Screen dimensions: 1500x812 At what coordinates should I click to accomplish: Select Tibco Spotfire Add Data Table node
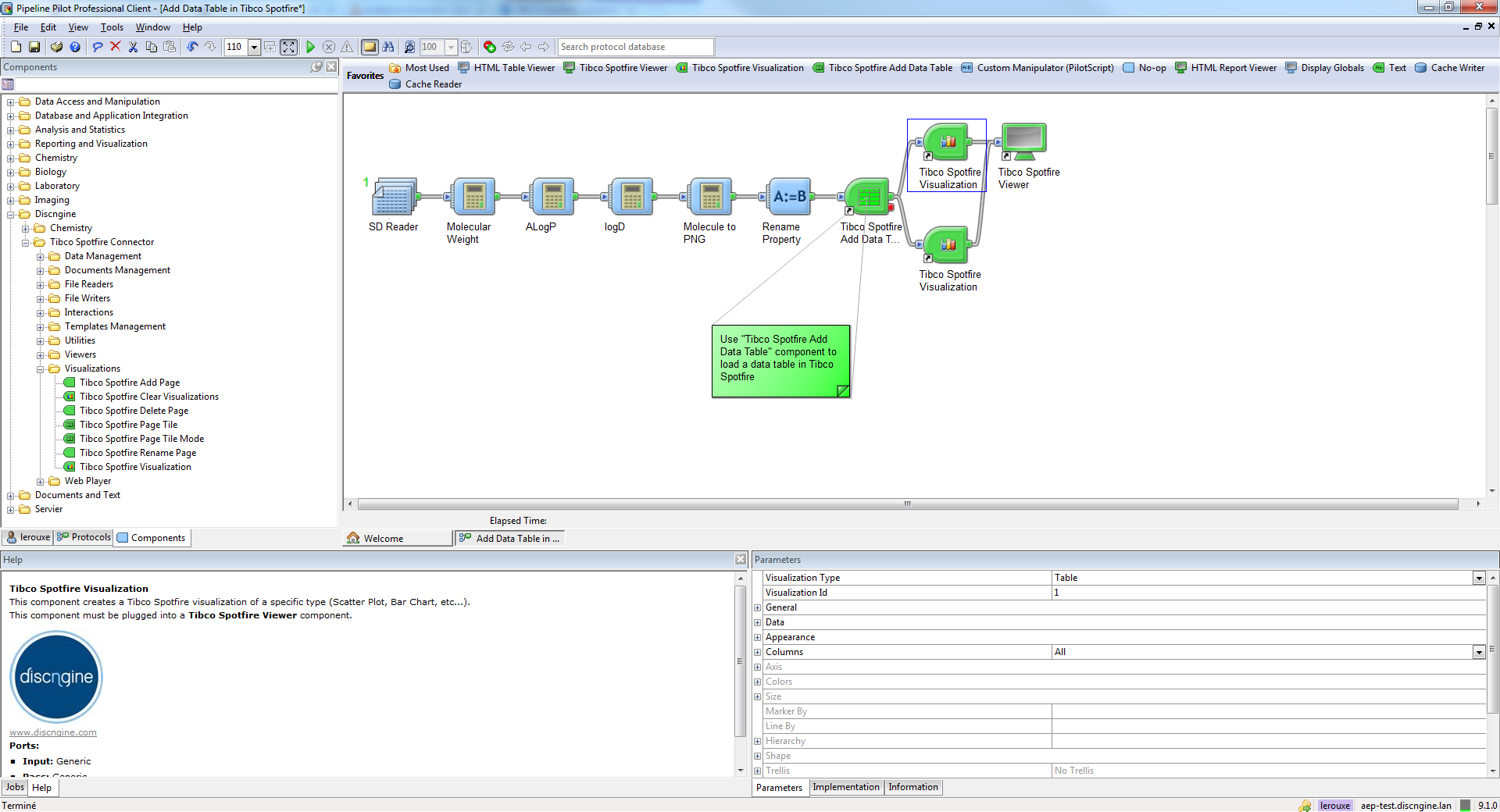[868, 197]
